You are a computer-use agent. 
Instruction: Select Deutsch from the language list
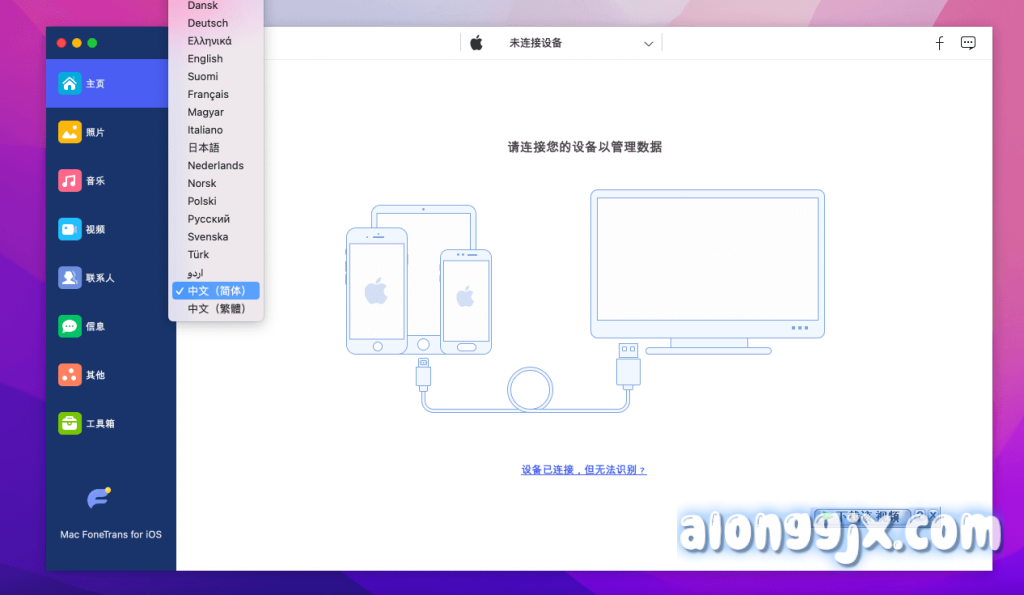click(x=208, y=23)
